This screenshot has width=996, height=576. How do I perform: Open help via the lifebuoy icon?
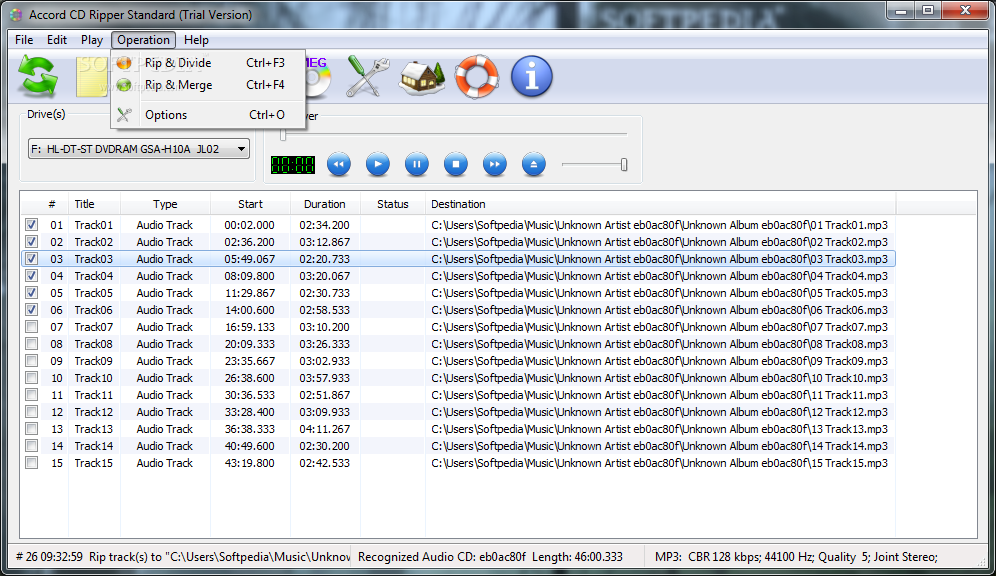pos(476,76)
